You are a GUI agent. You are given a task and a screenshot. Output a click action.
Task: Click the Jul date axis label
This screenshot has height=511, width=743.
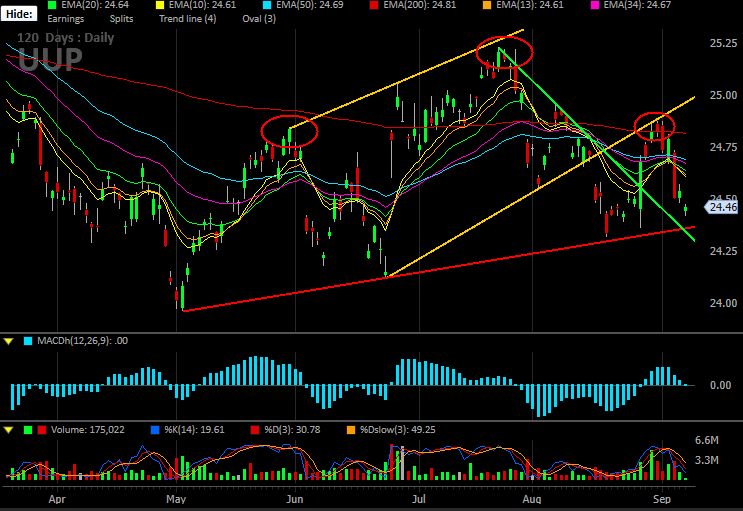[419, 499]
